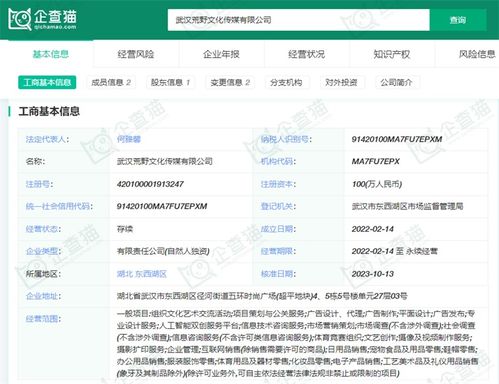
Task: Select the 分支机构 sub-tab
Action: tap(286, 82)
